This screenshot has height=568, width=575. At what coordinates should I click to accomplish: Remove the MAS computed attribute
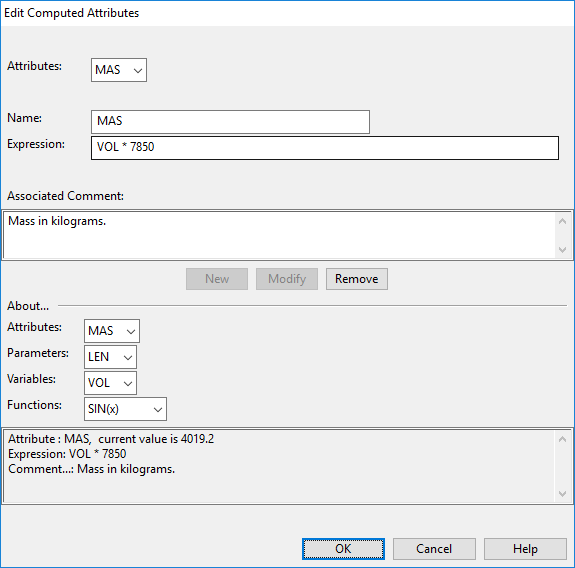click(x=357, y=279)
